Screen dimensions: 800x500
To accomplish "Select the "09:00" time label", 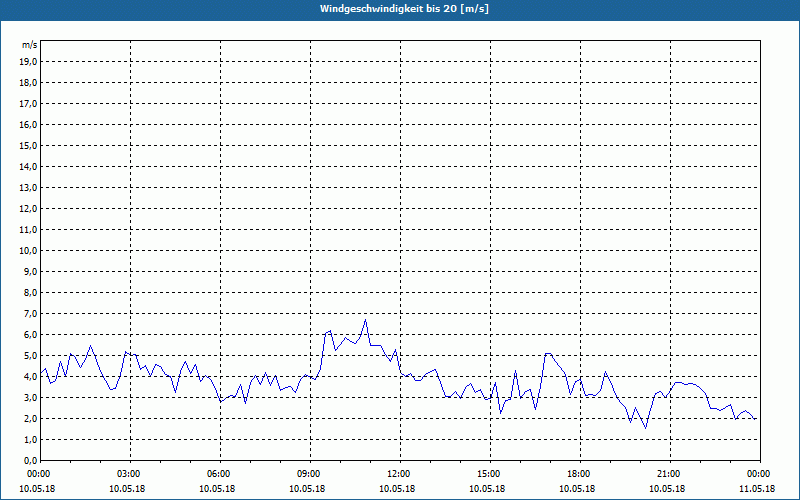I will tap(310, 474).
